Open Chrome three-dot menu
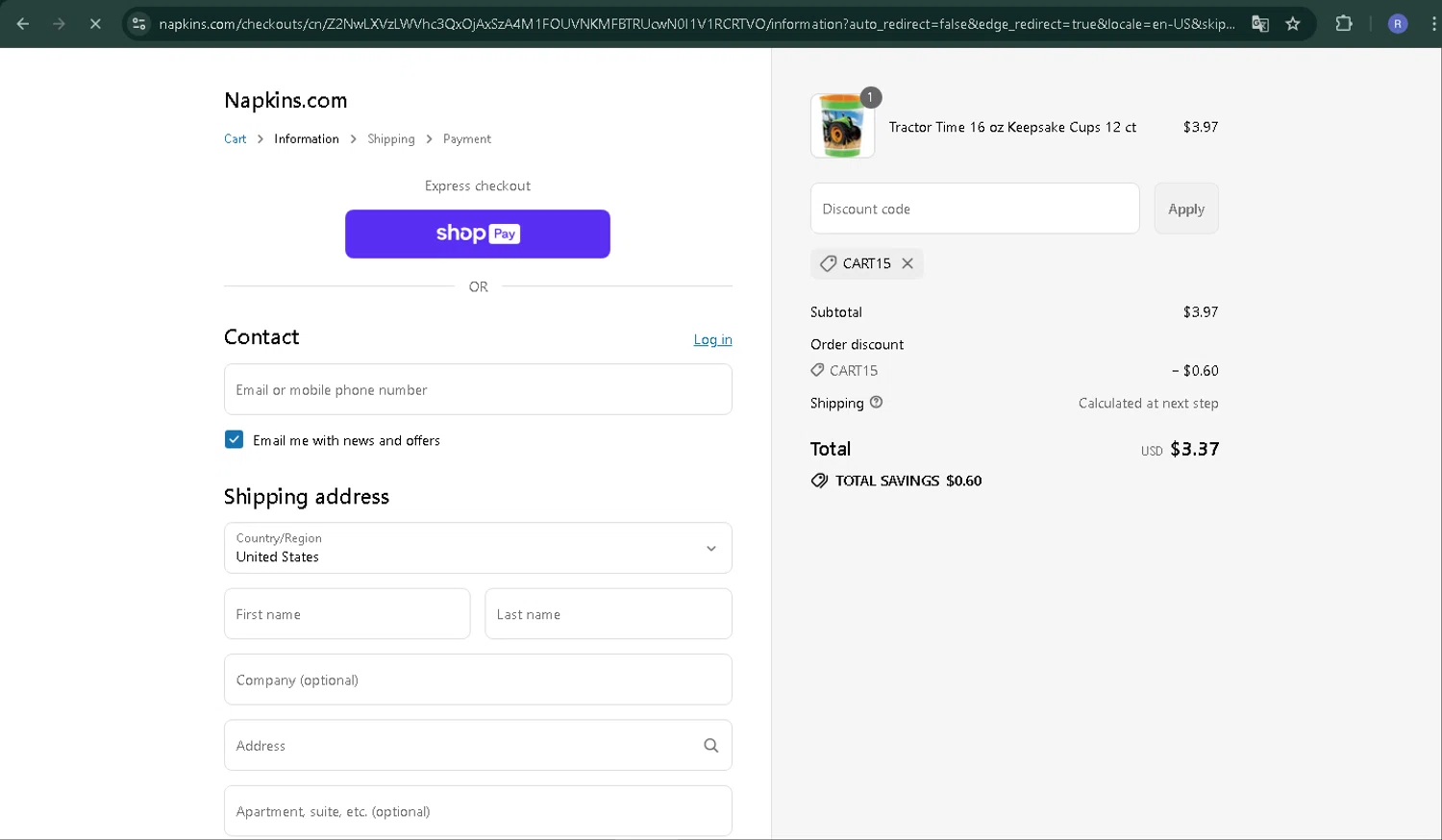This screenshot has width=1442, height=840. pyautogui.click(x=1433, y=24)
